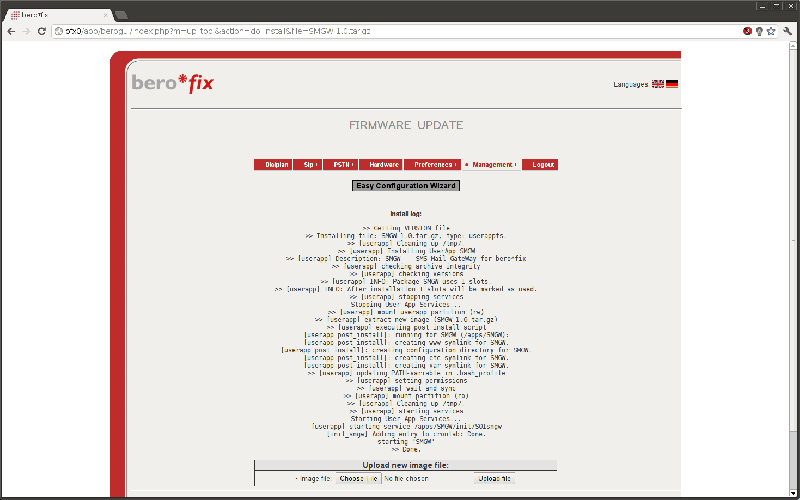Minimize the browser window
Viewport: 800px width, 500px height.
pos(763,6)
